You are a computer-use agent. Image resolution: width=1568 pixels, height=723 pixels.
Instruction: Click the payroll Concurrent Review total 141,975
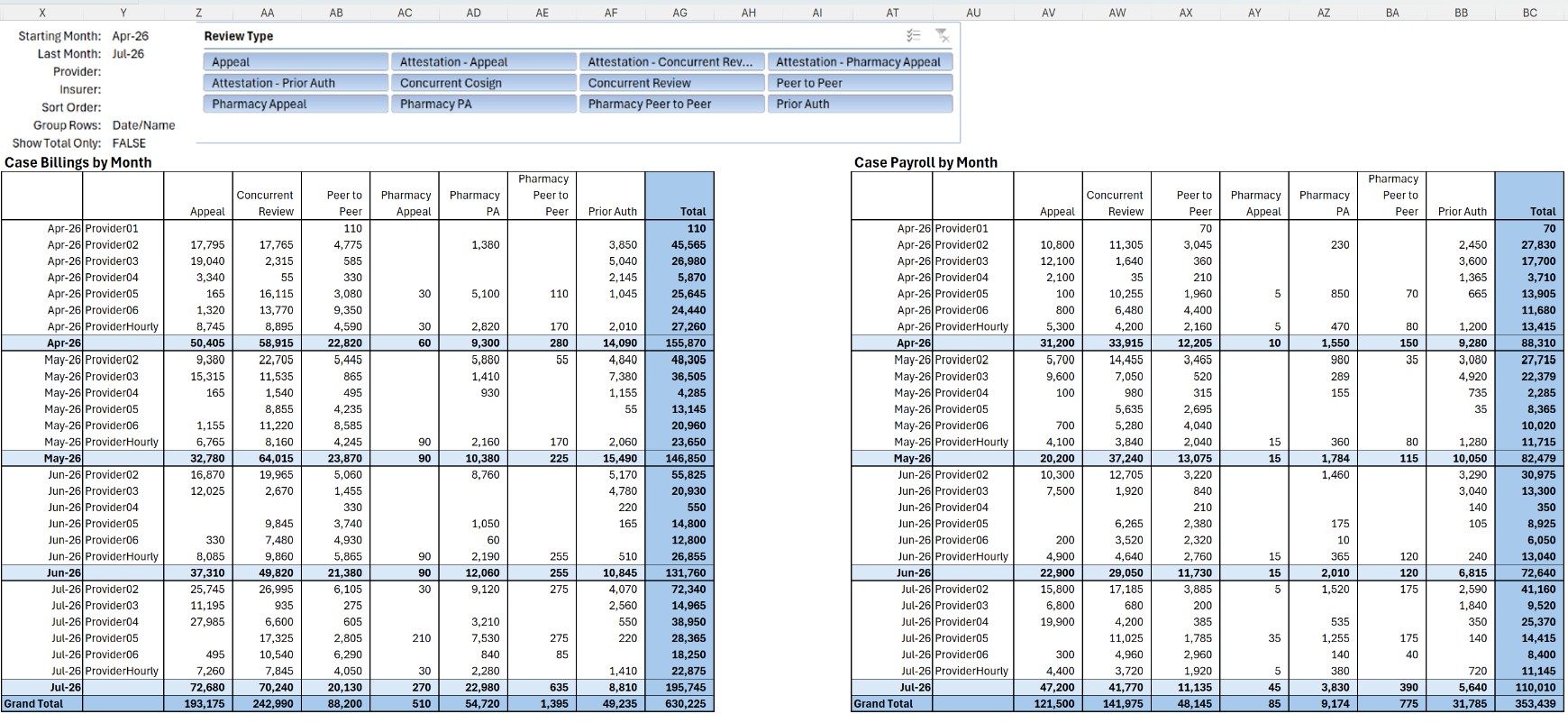(1123, 704)
